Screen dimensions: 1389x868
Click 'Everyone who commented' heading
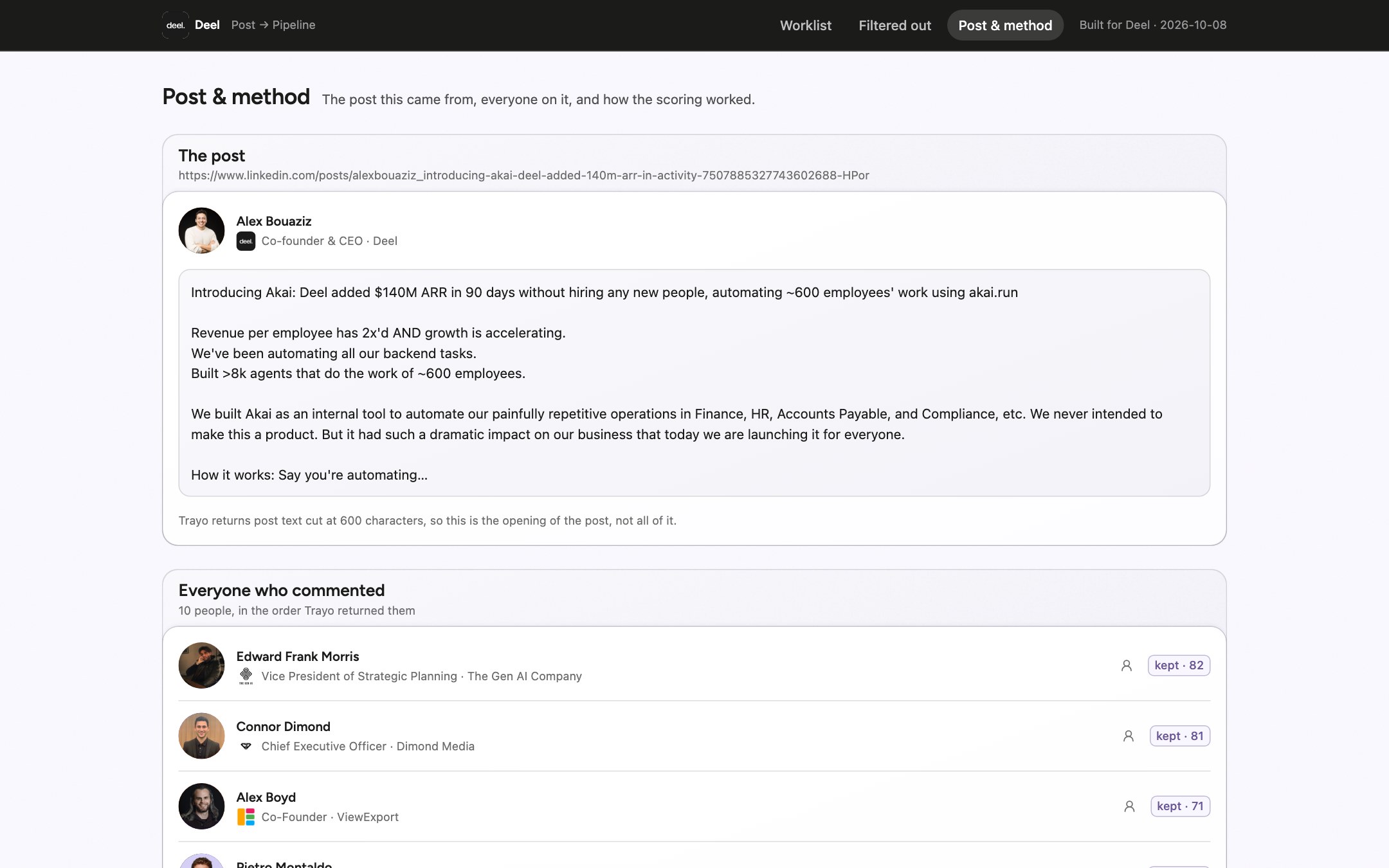tap(282, 590)
